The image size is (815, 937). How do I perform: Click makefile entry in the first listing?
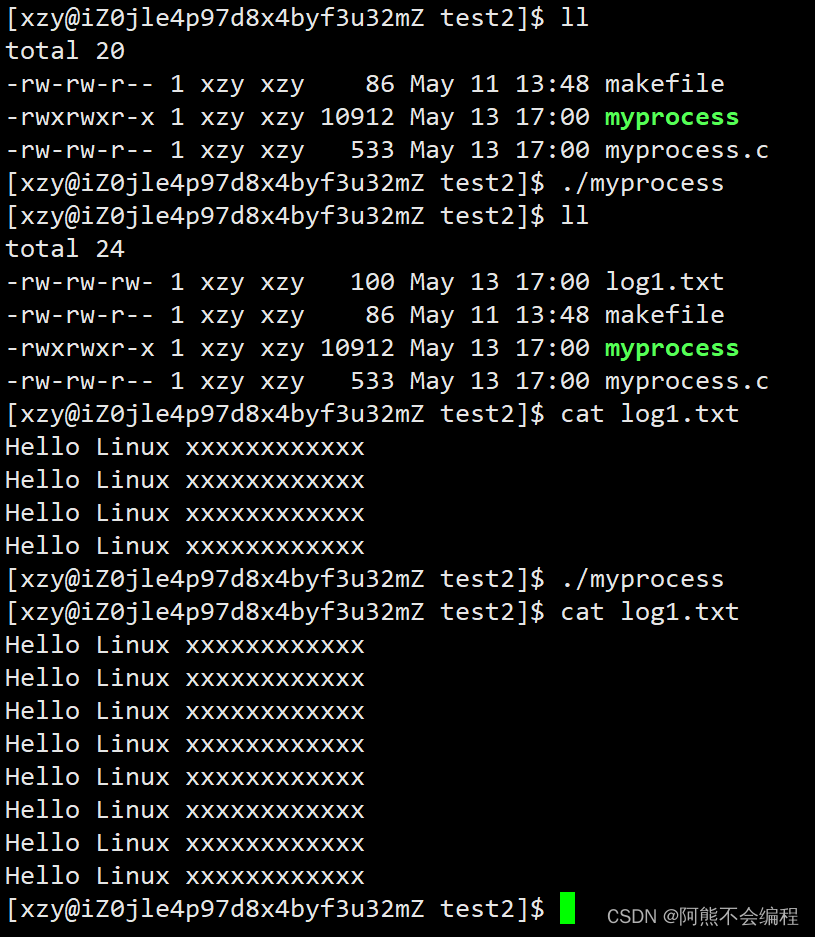tap(664, 84)
